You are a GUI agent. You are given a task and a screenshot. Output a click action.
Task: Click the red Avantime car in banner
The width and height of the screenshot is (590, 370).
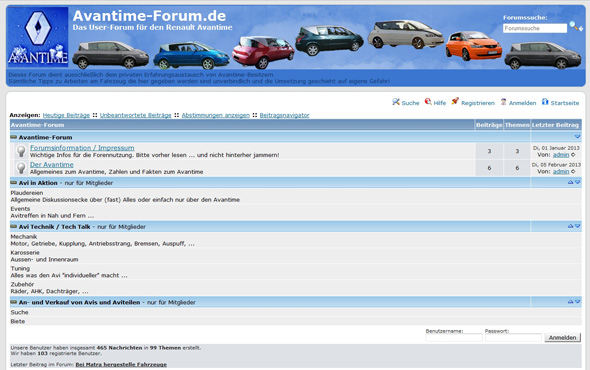pos(263,52)
